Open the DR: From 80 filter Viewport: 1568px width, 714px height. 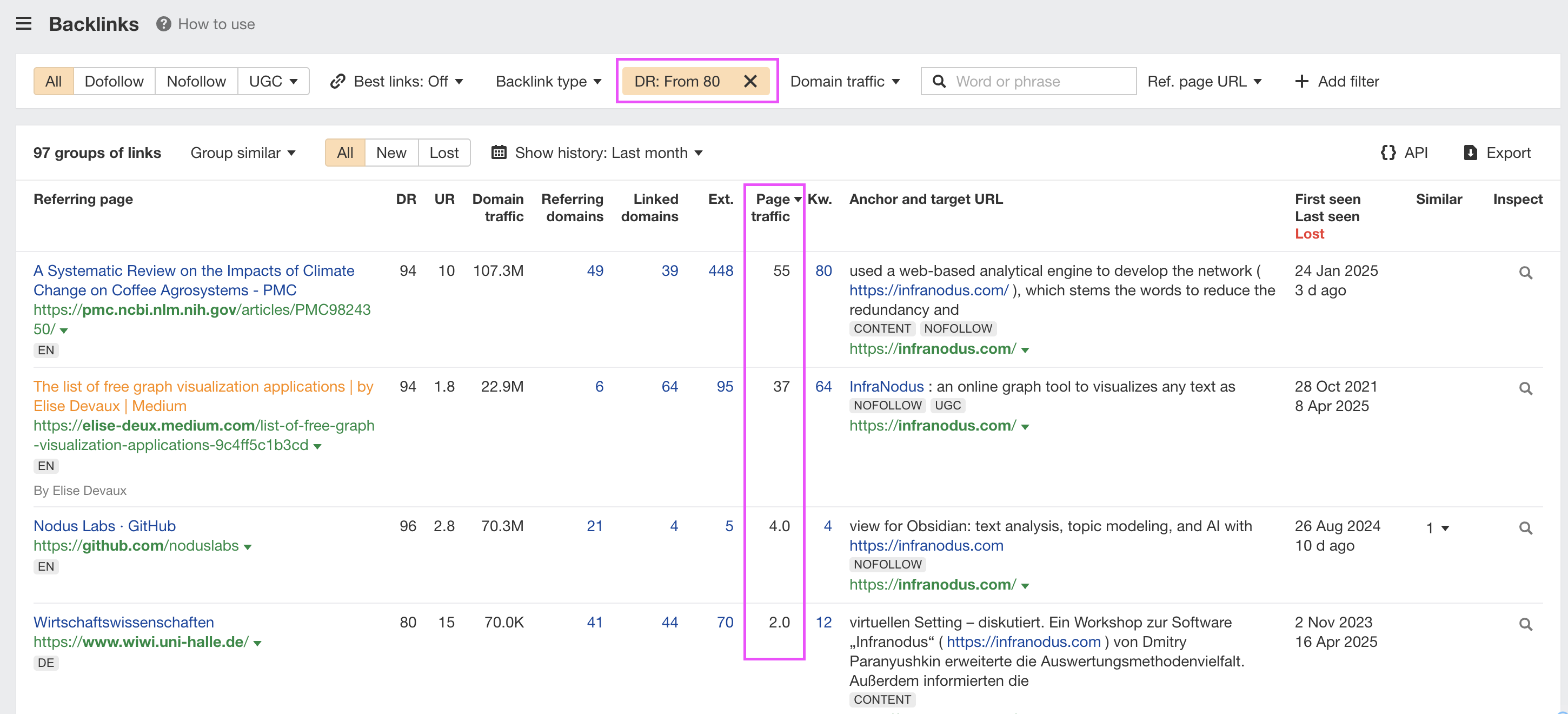click(x=677, y=81)
